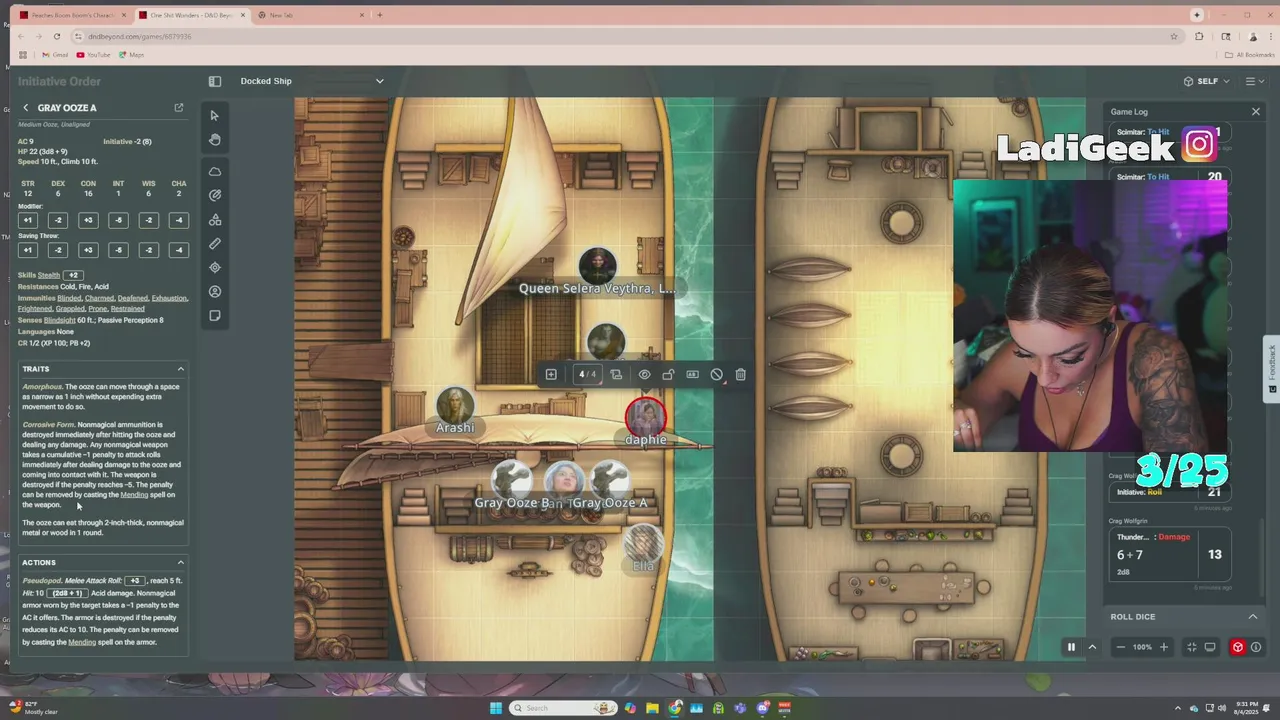Delete selected token trash icon
Screen dimensions: 1280x720
[x=740, y=374]
